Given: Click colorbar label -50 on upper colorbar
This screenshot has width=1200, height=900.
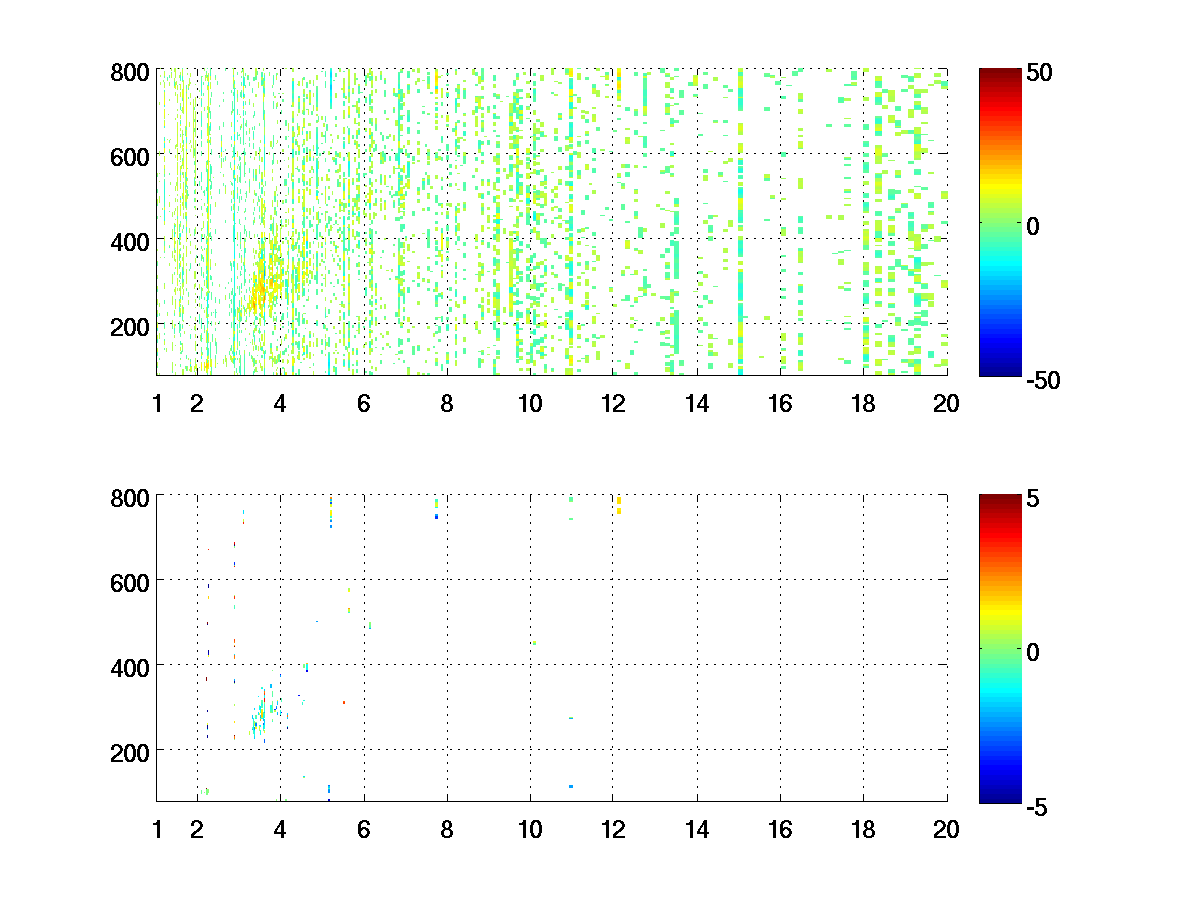Looking at the screenshot, I should (x=1043, y=380).
